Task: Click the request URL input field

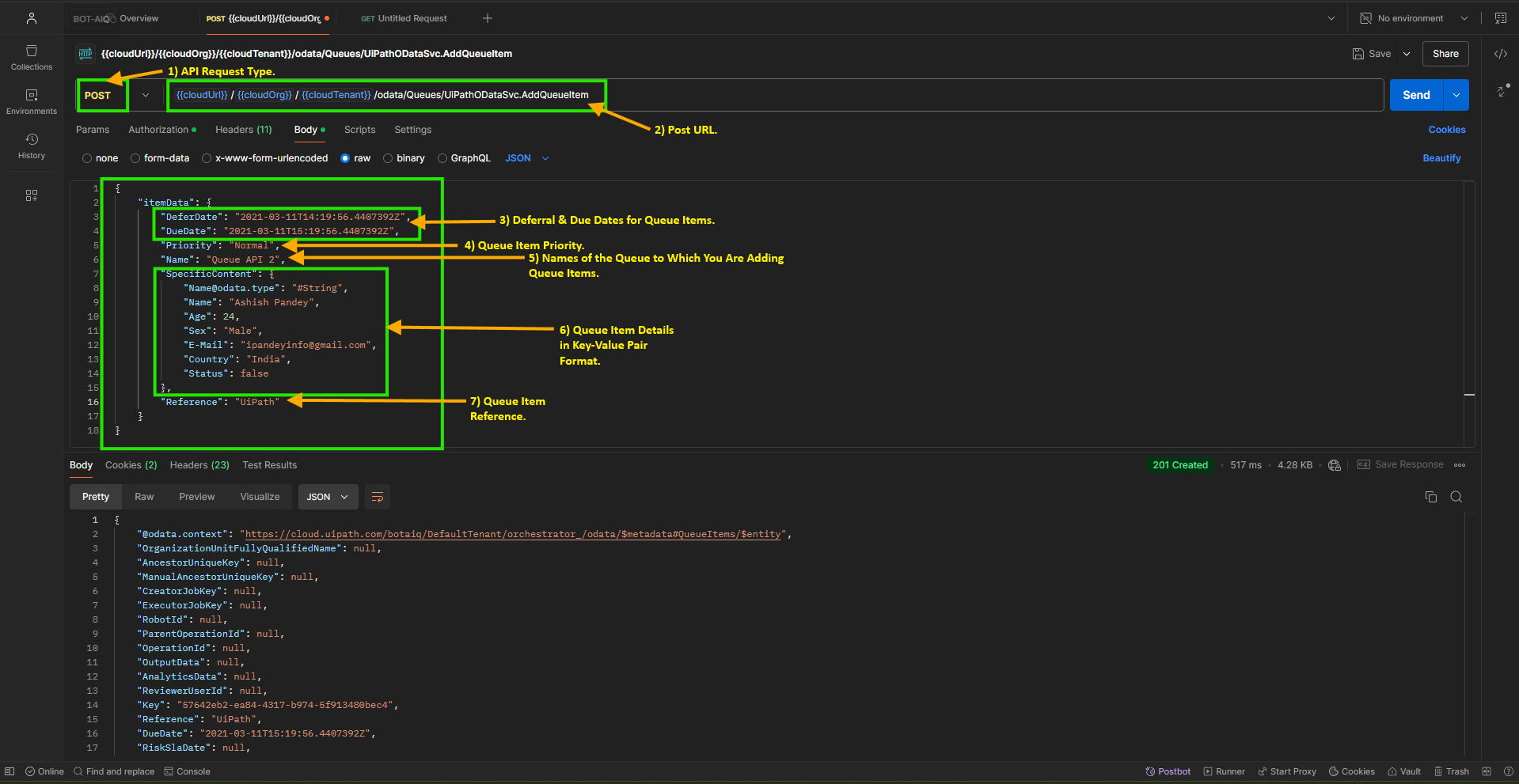Action: [x=774, y=95]
